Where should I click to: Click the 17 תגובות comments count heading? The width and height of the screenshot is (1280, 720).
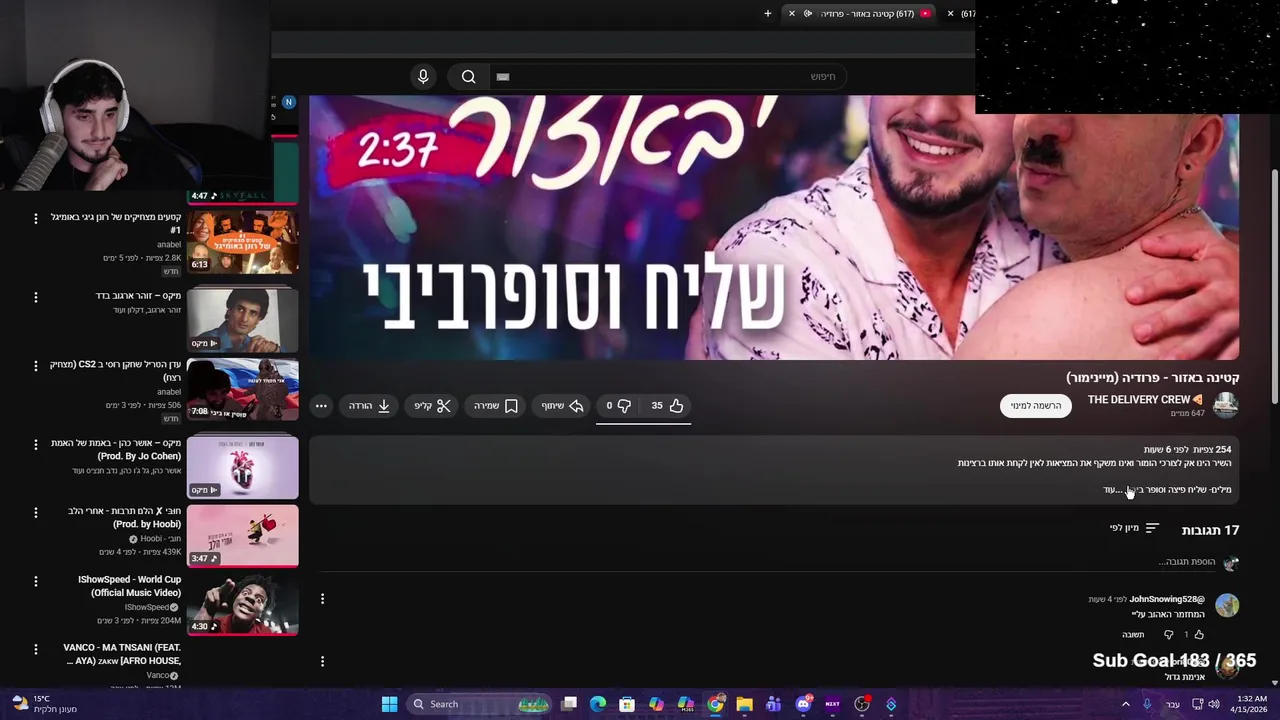(1210, 530)
